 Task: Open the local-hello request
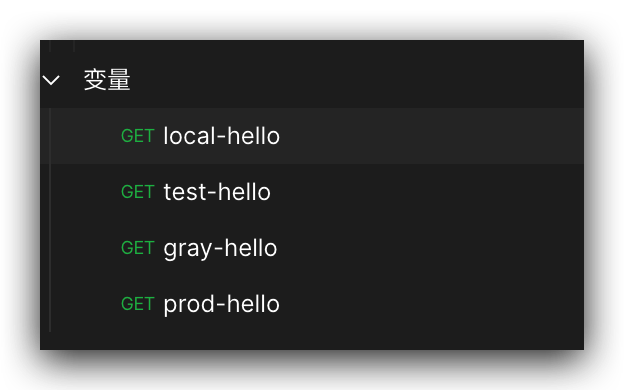(222, 136)
